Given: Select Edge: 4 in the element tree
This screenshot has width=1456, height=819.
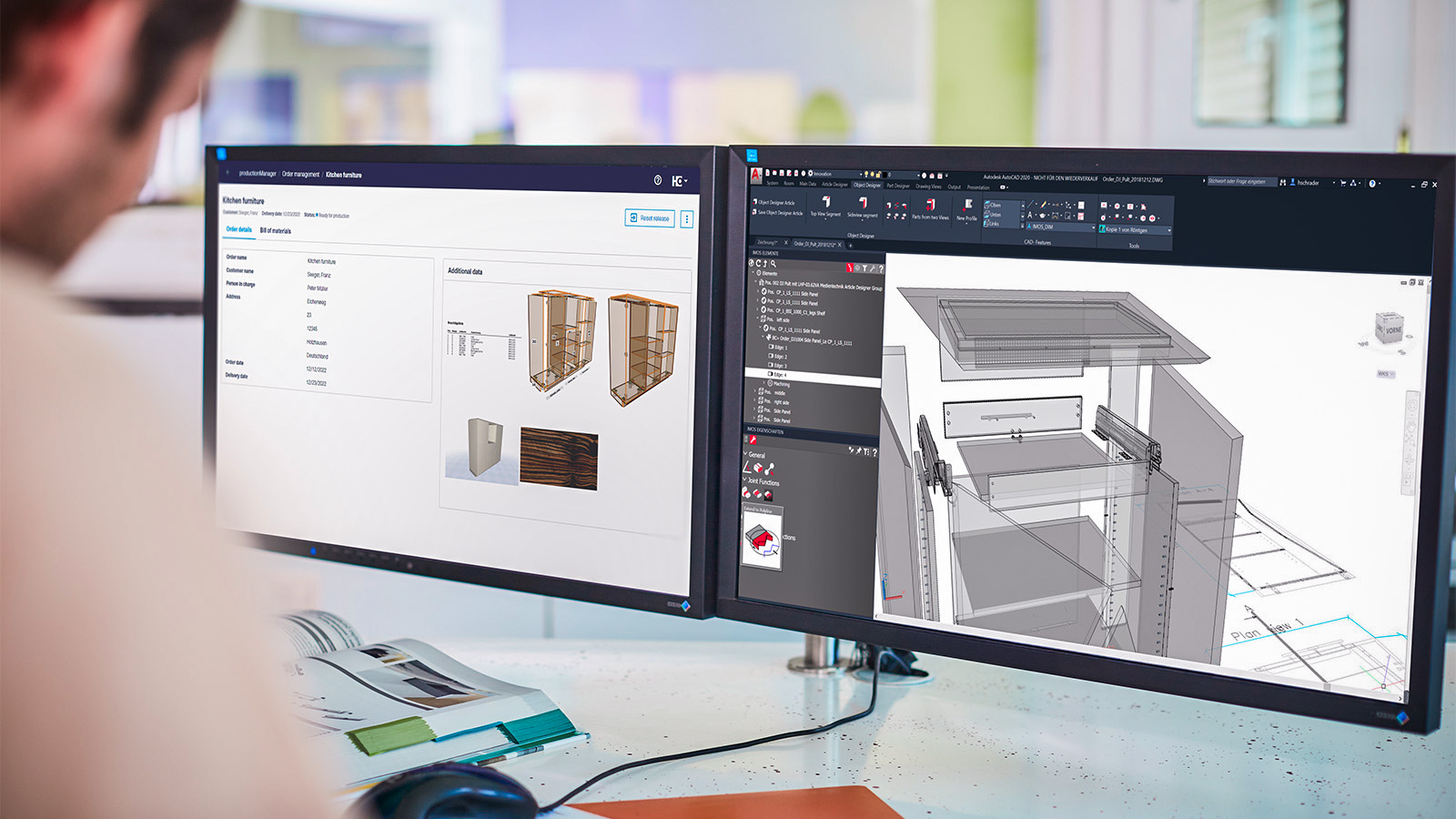Looking at the screenshot, I should [x=780, y=375].
